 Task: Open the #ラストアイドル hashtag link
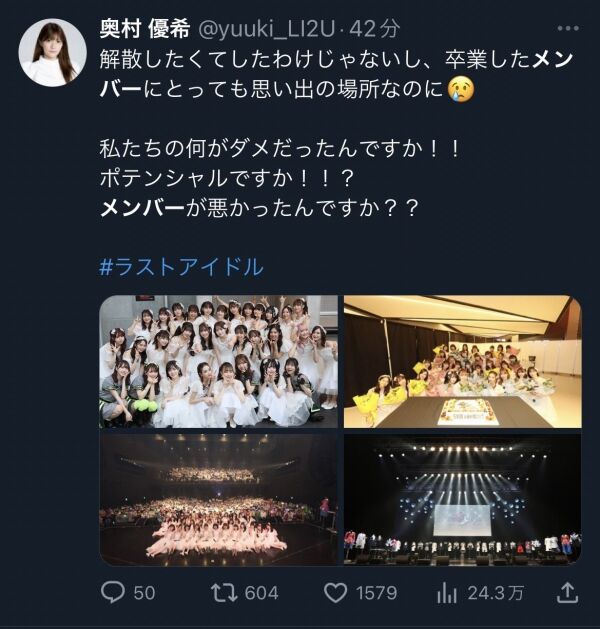click(x=181, y=267)
